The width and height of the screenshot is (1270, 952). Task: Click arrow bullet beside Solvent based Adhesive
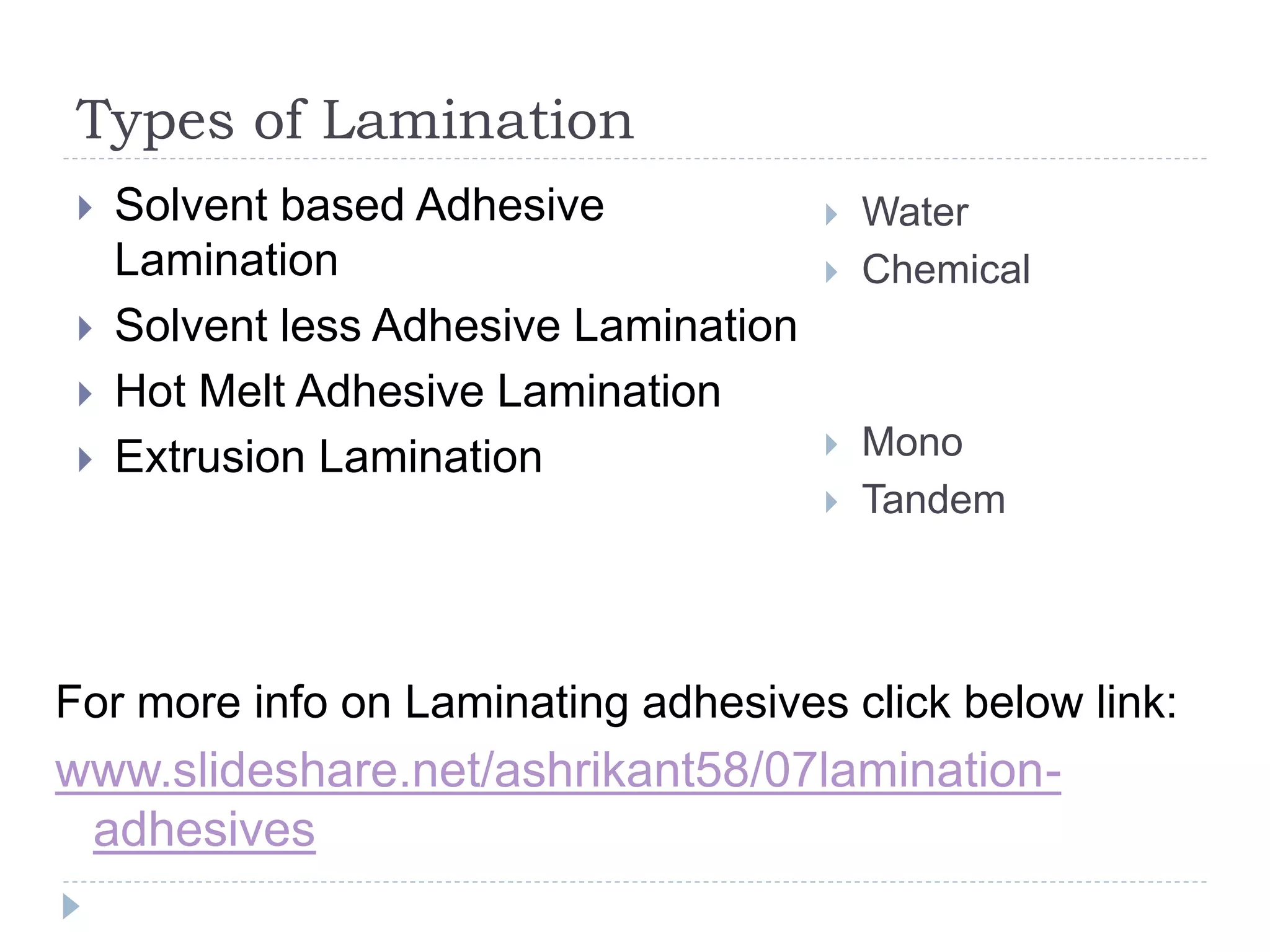pos(86,208)
